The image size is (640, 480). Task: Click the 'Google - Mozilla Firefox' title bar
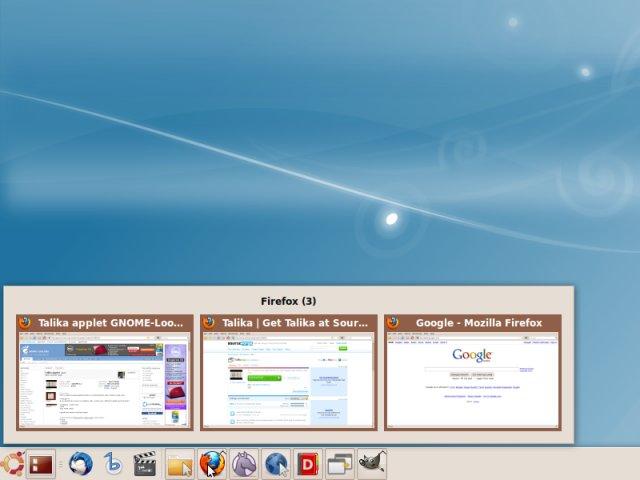click(478, 323)
